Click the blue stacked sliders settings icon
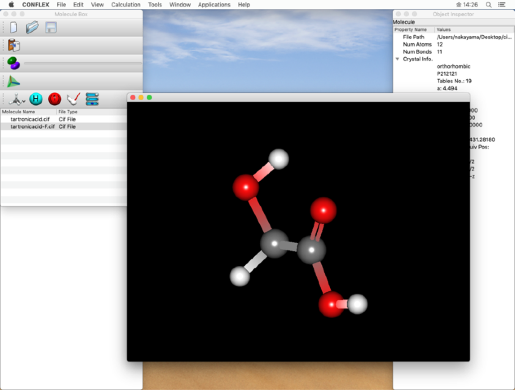Image resolution: width=515 pixels, height=390 pixels. click(x=92, y=99)
